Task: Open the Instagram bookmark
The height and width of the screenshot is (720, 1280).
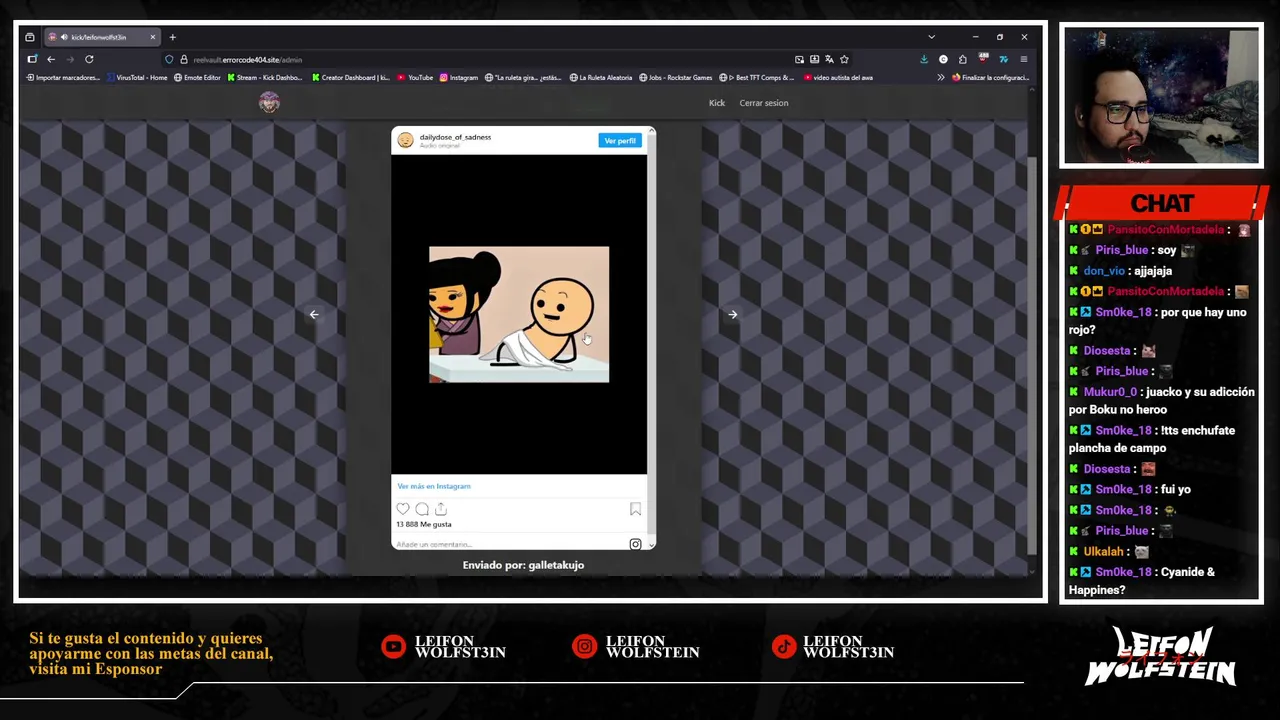Action: [x=458, y=77]
